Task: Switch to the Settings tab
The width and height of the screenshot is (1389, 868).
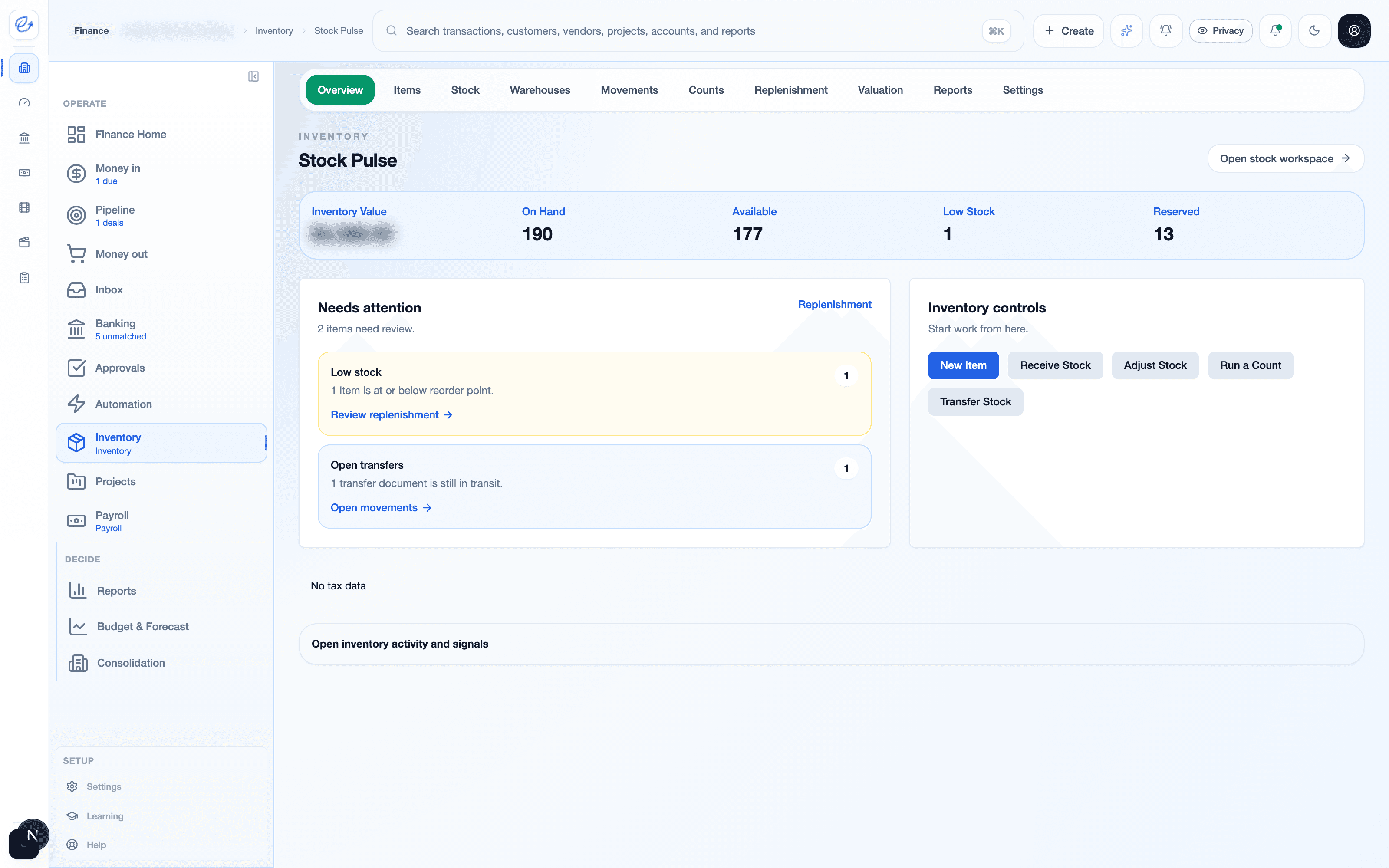Action: (x=1023, y=90)
